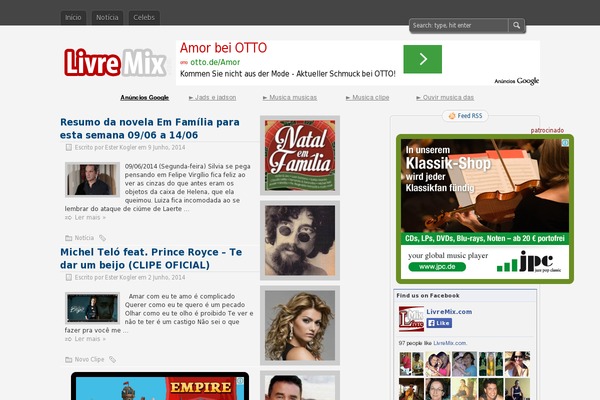
Task: Open the Notícia category link below first post
Action: [84, 238]
